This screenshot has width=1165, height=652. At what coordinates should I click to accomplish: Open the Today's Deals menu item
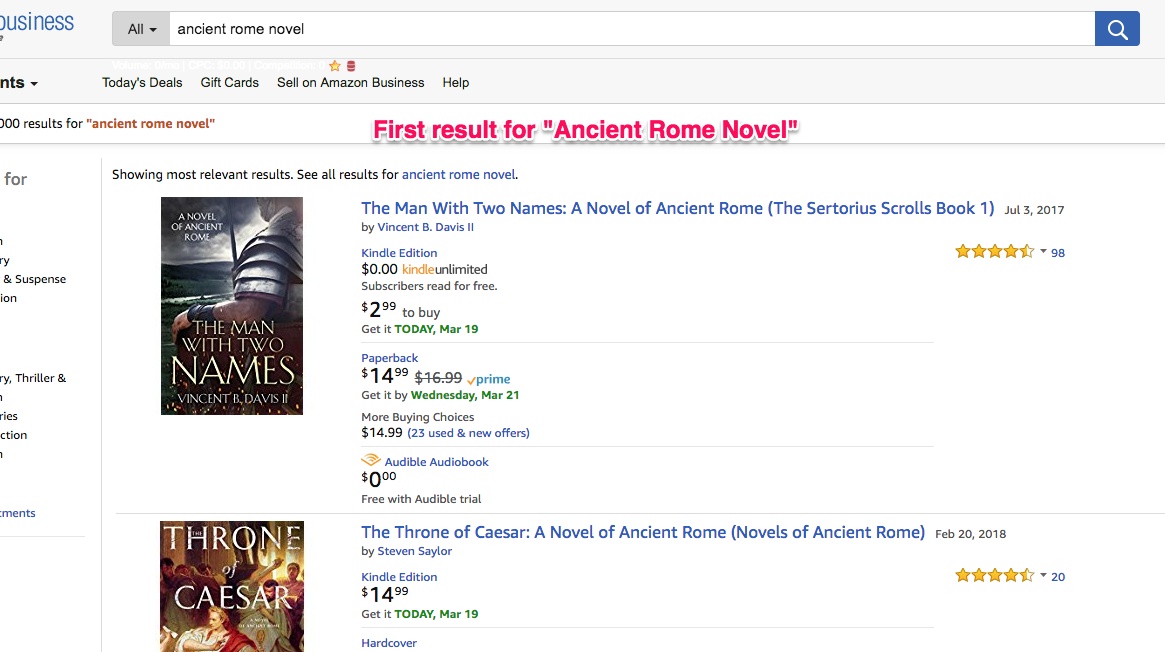point(142,82)
